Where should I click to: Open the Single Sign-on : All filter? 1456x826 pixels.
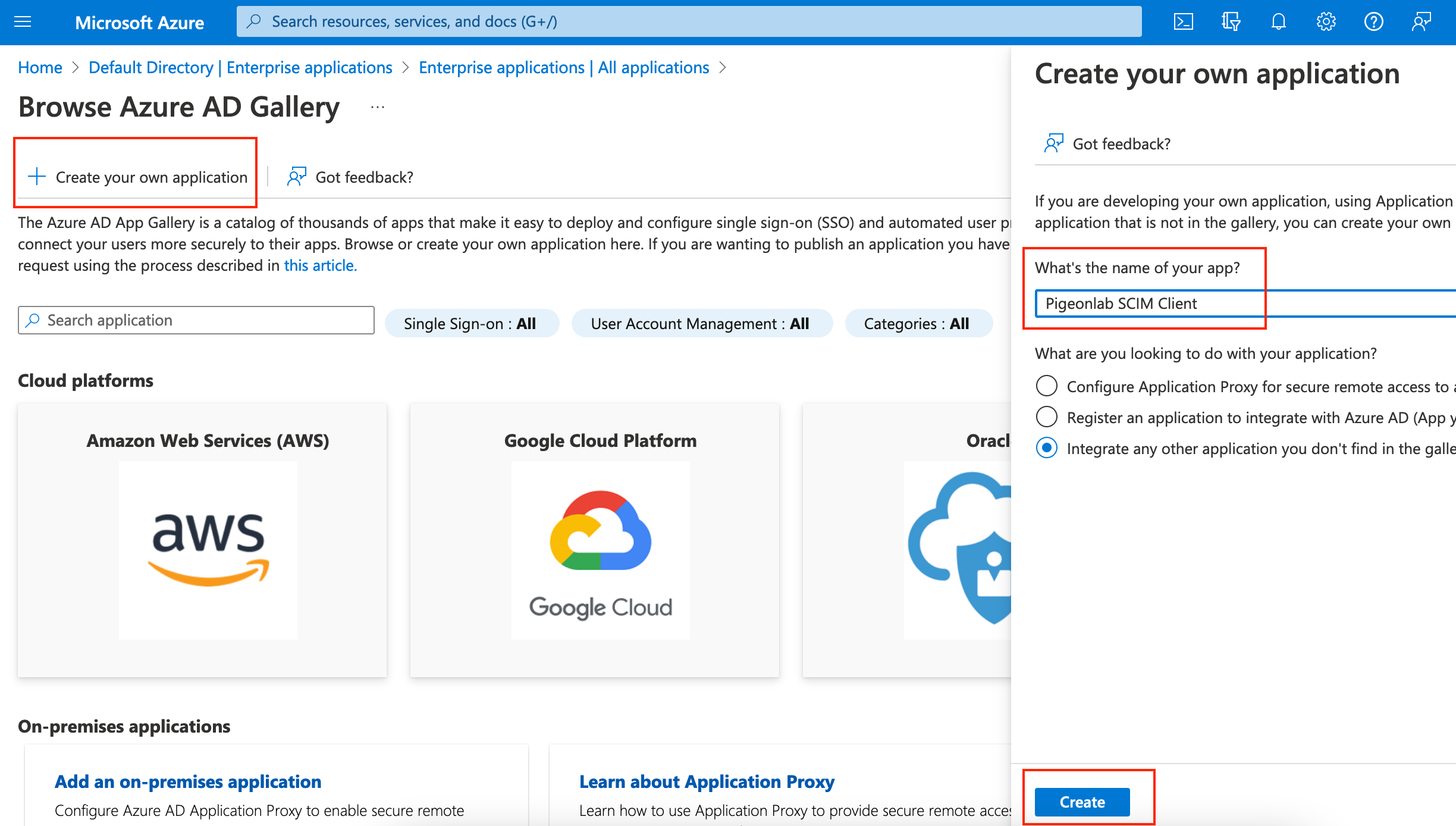click(x=472, y=323)
